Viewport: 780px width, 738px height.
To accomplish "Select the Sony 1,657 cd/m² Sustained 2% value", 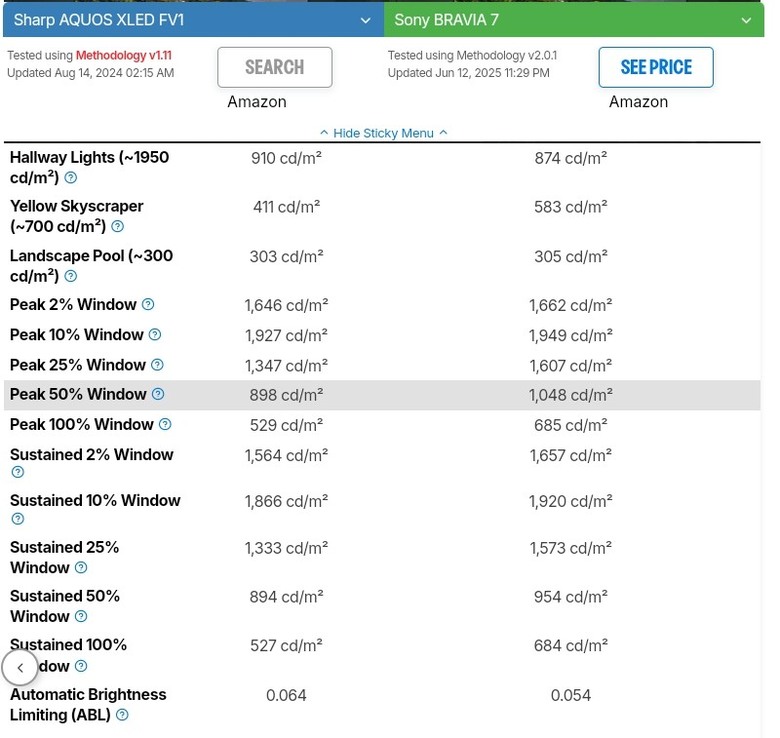I will click(x=571, y=456).
